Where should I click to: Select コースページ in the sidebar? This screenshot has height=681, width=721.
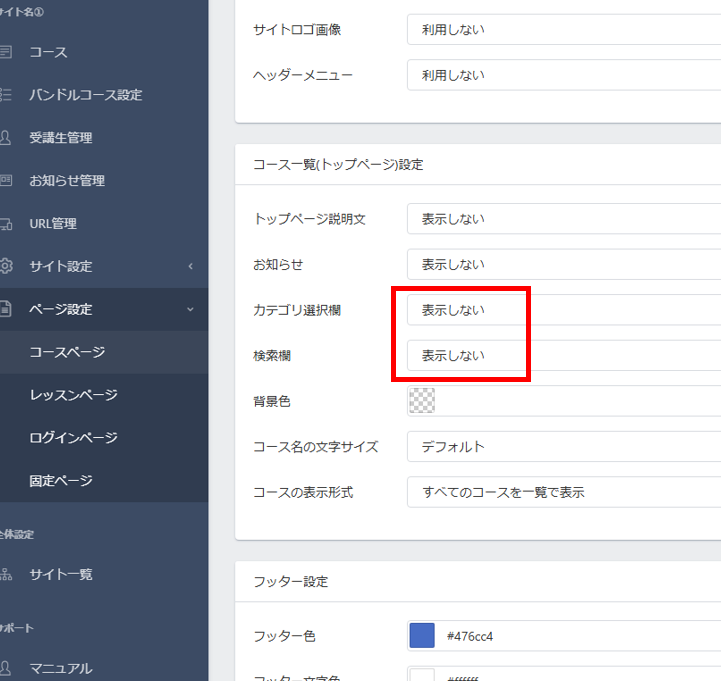point(67,352)
